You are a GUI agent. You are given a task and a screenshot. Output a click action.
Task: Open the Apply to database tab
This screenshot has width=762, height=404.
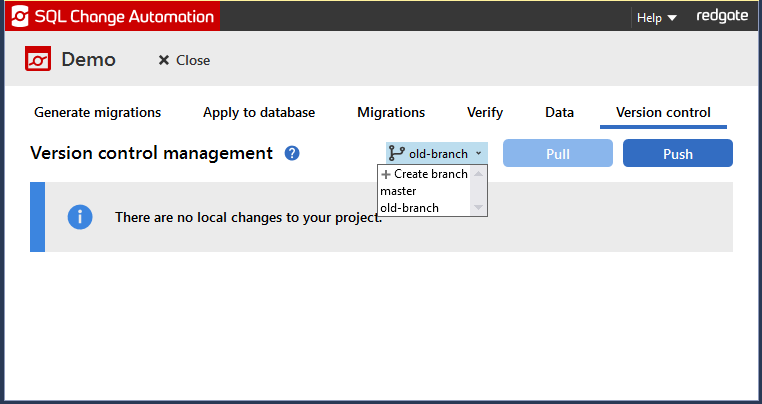pyautogui.click(x=259, y=113)
